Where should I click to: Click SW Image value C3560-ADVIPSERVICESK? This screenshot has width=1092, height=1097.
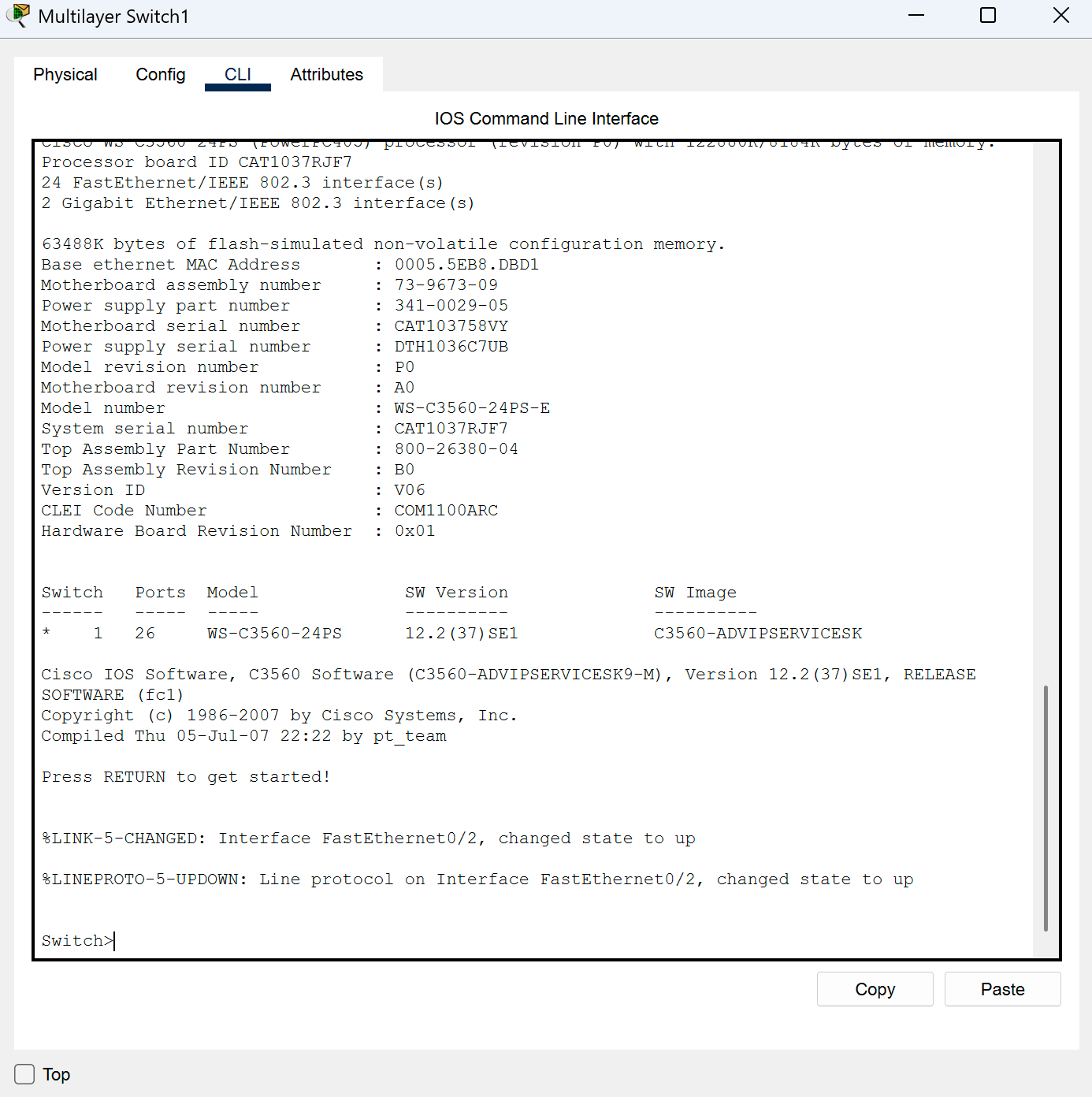click(x=758, y=634)
